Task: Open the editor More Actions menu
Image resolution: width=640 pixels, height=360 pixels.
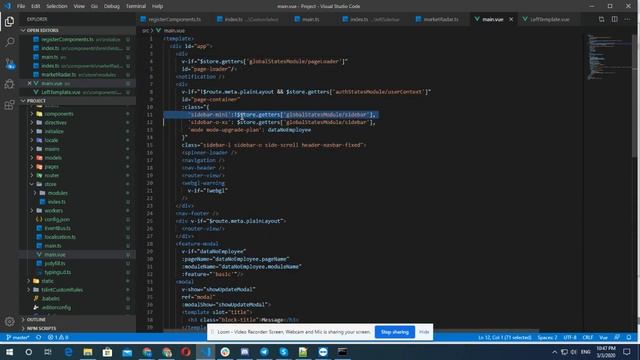Action: 627,19
